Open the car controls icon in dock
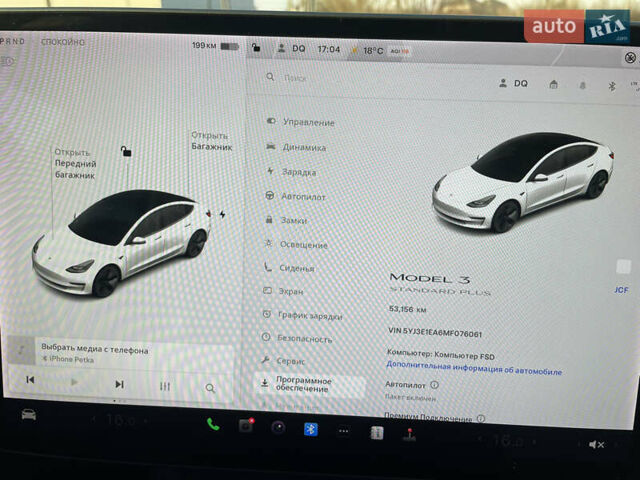640x480 pixels. click(29, 415)
